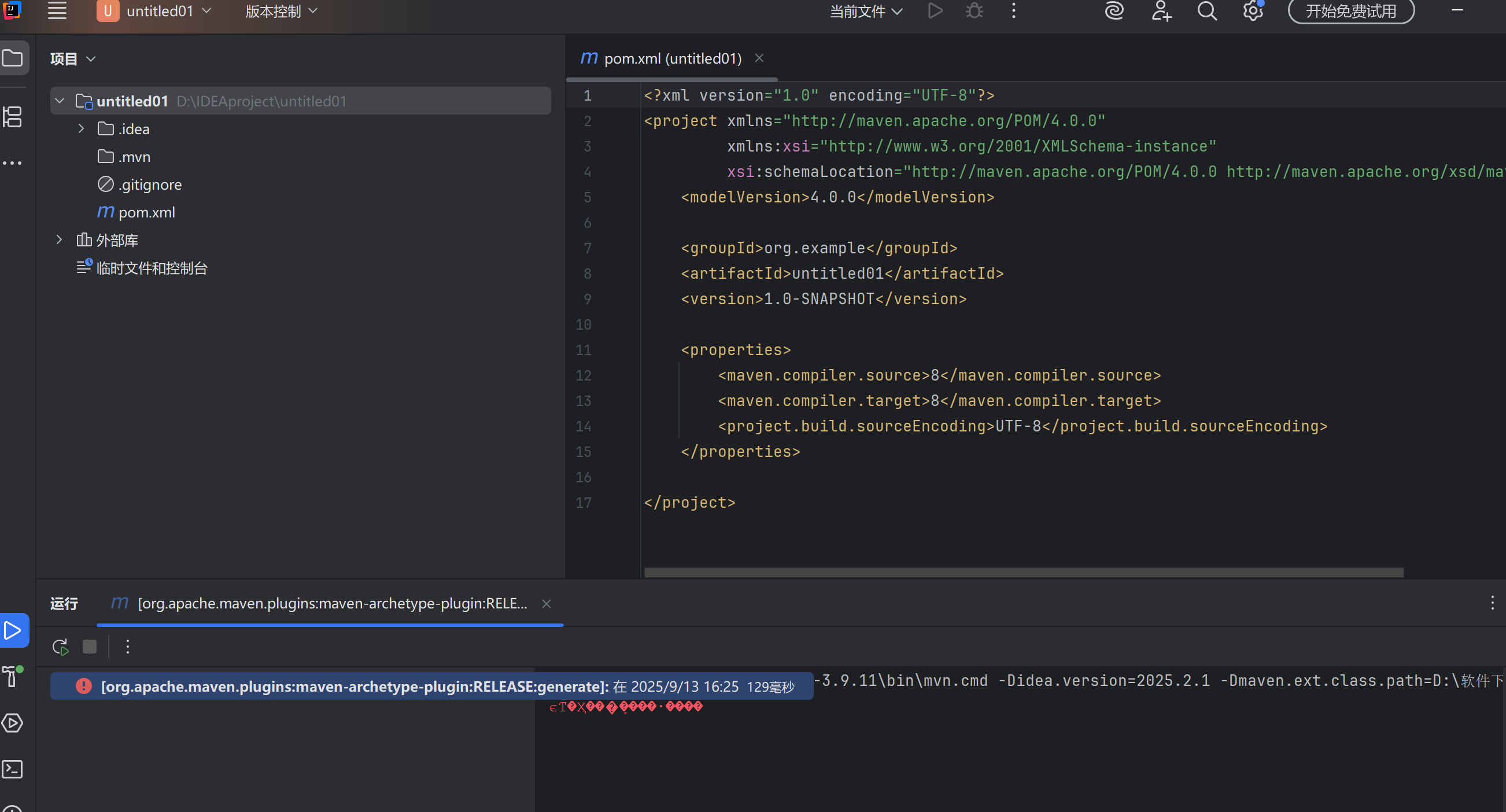Open the Structure tool window icon
Viewport: 1506px width, 812px height.
[x=13, y=117]
